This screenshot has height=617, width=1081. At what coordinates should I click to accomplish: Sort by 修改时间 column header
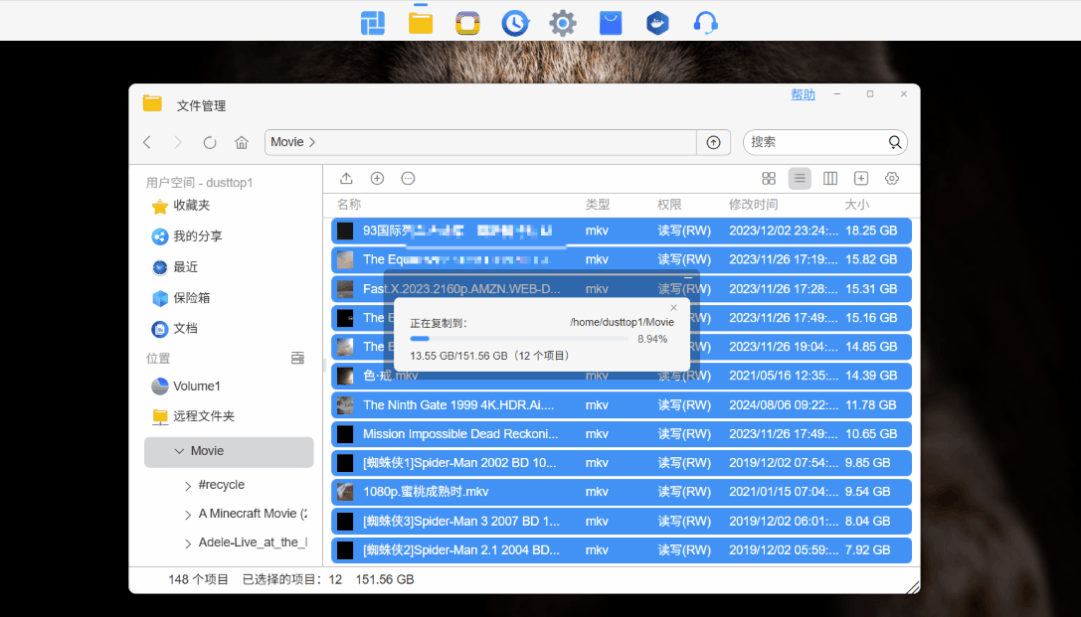point(754,204)
